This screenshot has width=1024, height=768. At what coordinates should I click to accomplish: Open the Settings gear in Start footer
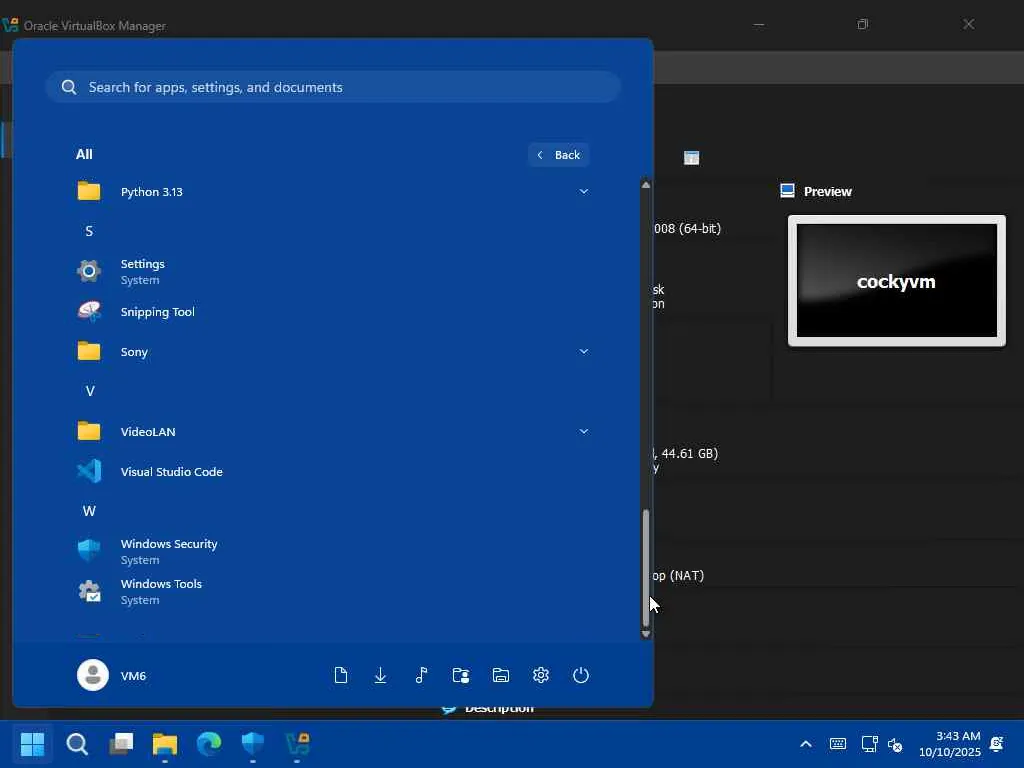tap(541, 675)
